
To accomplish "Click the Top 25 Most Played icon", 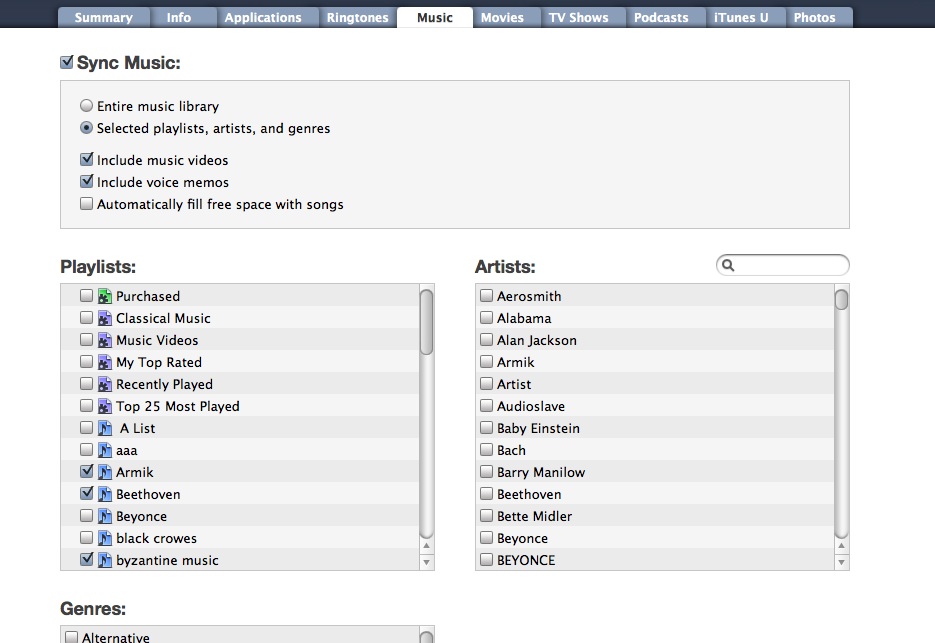I will click(105, 406).
